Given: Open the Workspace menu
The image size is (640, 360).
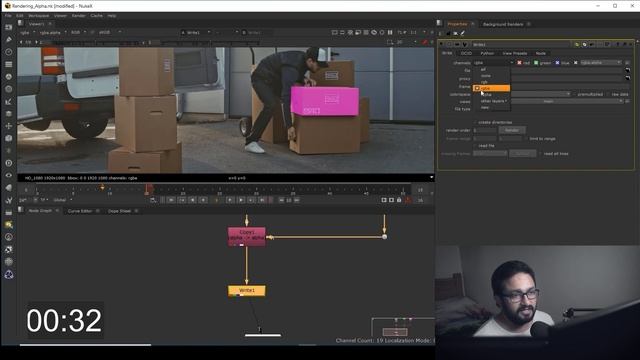Looking at the screenshot, I should pos(39,16).
